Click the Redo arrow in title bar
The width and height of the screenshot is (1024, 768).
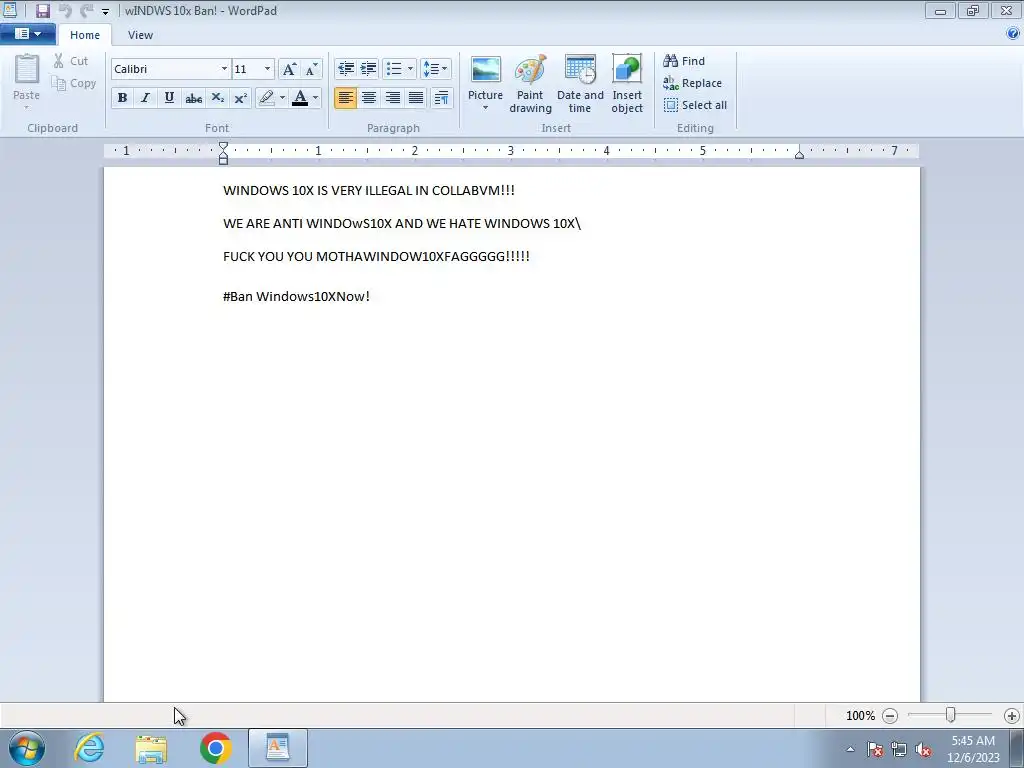(x=86, y=10)
